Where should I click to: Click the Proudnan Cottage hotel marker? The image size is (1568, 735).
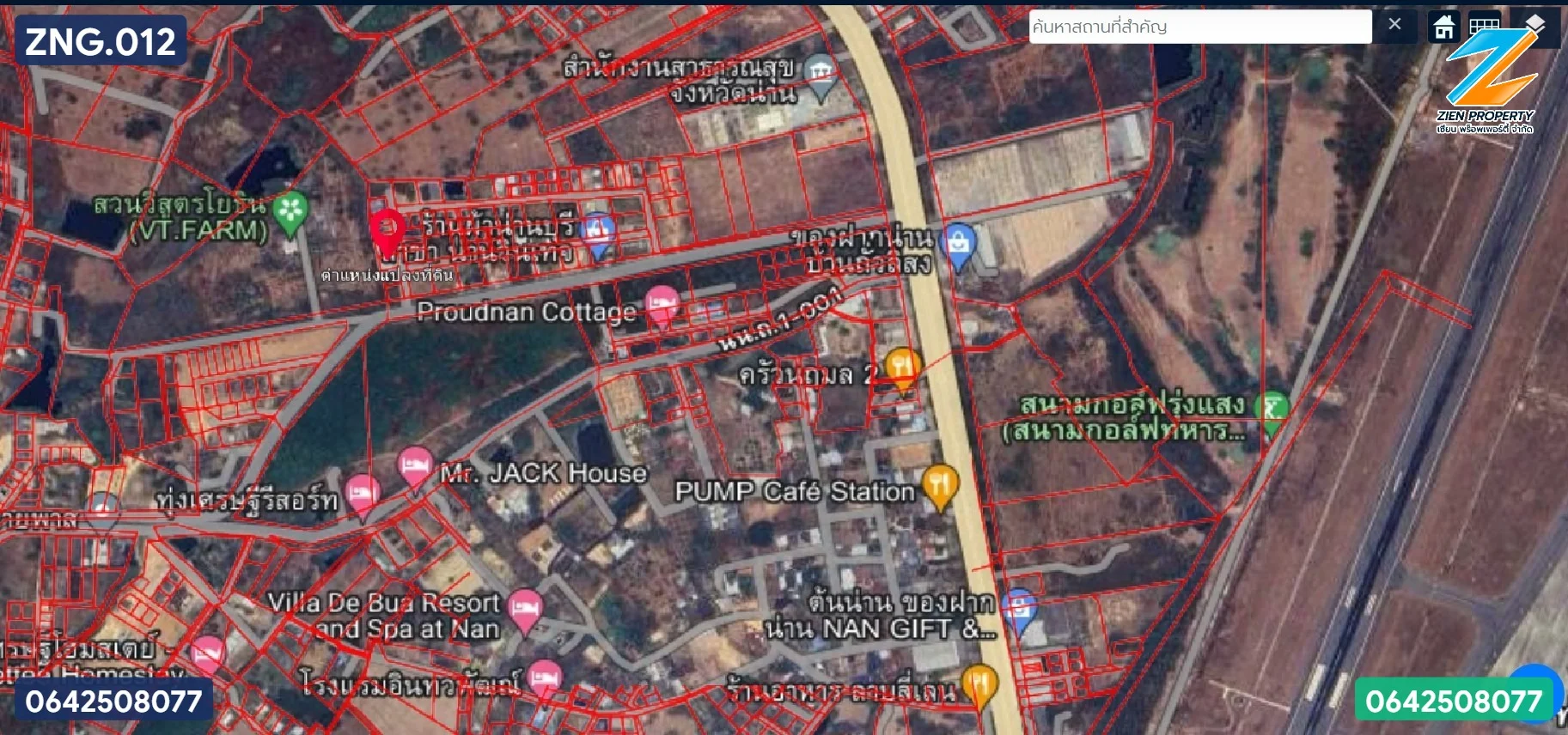tap(662, 306)
